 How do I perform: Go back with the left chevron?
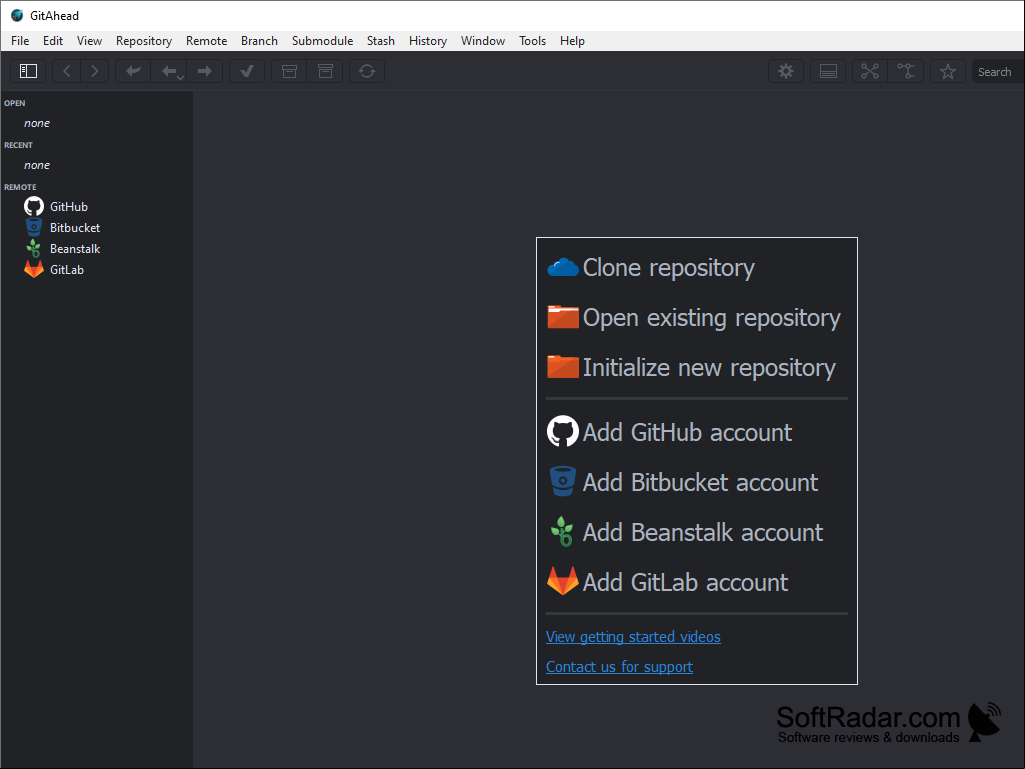tap(67, 71)
